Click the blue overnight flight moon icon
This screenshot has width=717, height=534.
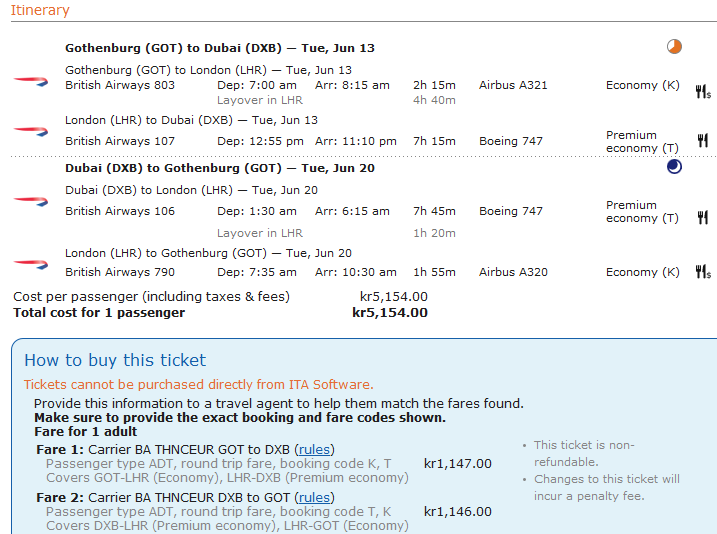click(674, 167)
